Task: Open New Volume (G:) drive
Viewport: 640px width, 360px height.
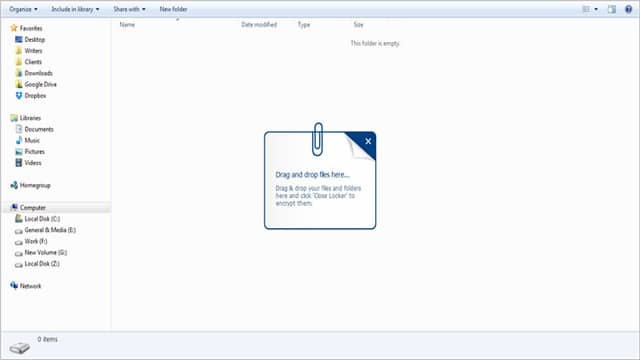Action: pos(46,253)
